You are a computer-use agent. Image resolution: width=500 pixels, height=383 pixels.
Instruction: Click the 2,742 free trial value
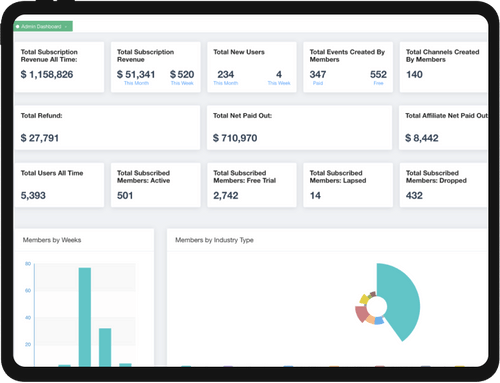tap(226, 195)
